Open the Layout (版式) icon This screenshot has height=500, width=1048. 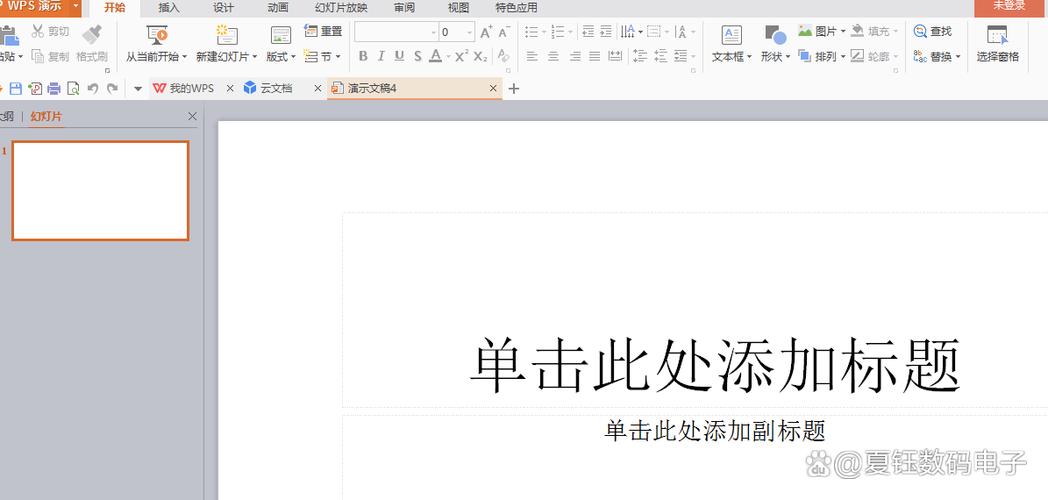pos(281,35)
